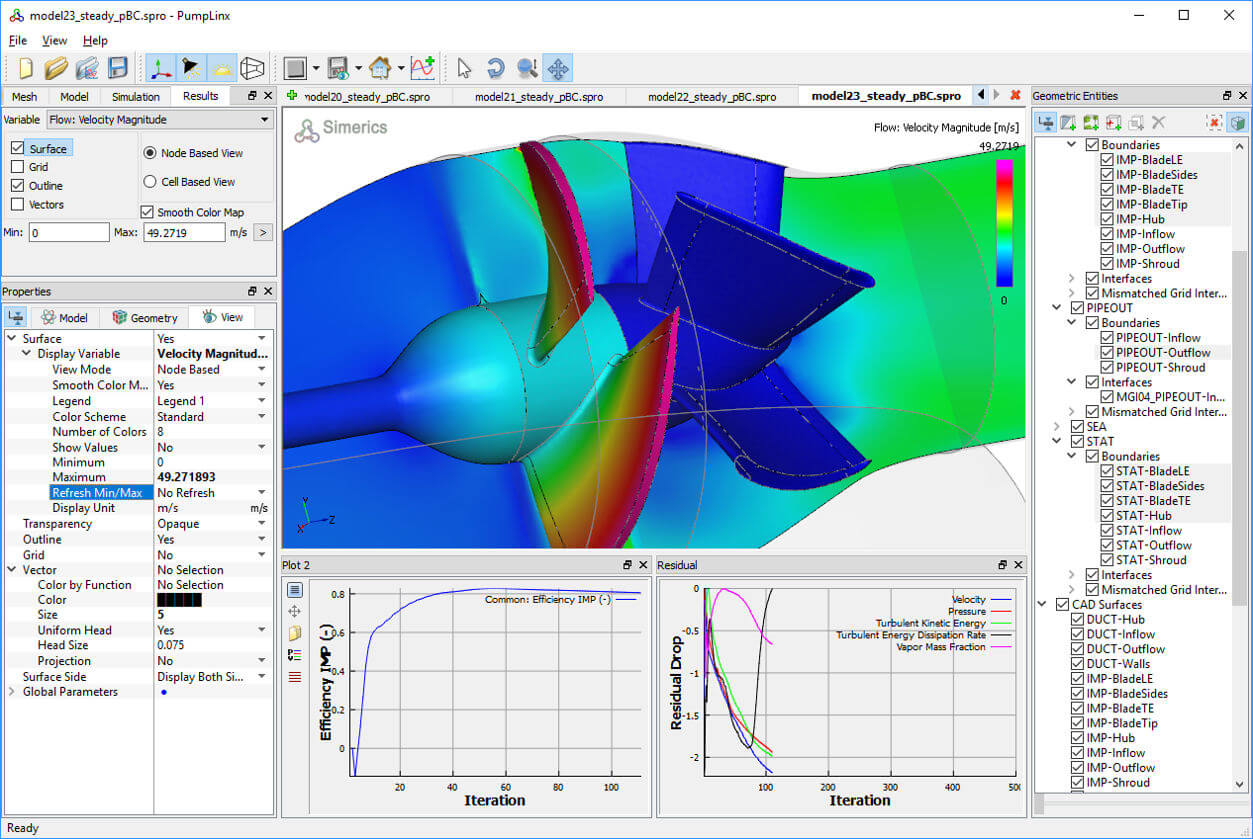Click the > button next to Max units
Image resolution: width=1253 pixels, height=839 pixels.
263,233
